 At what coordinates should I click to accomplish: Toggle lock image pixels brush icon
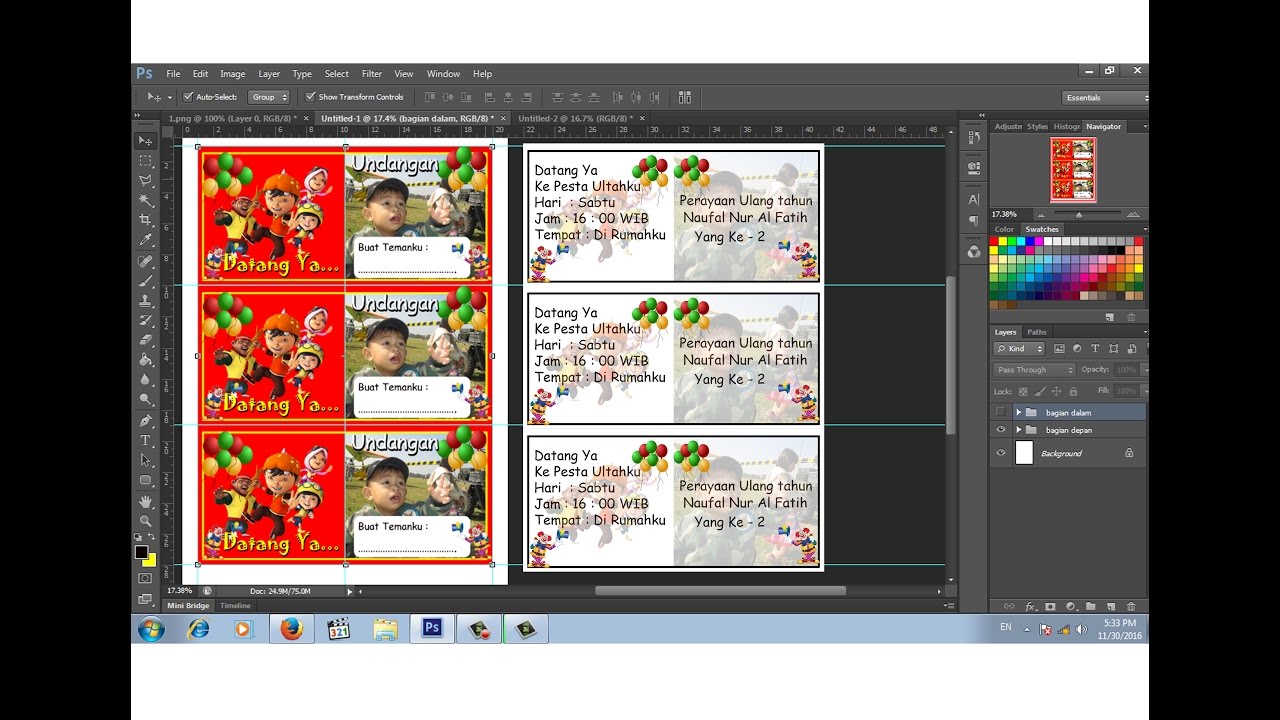tap(1040, 391)
